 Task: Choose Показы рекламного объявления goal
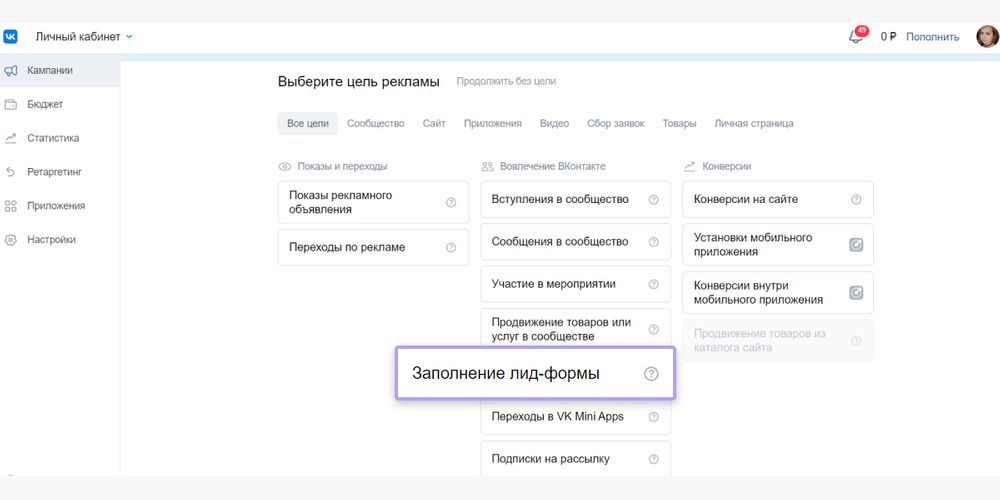pyautogui.click(x=374, y=202)
